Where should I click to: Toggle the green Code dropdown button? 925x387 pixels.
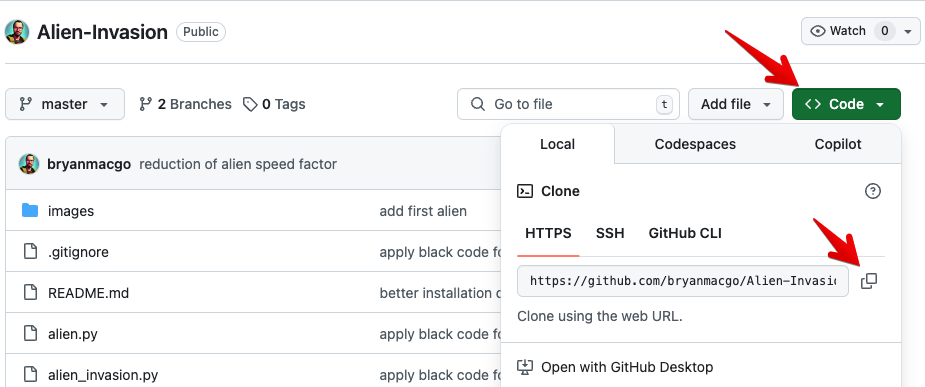[x=846, y=104]
